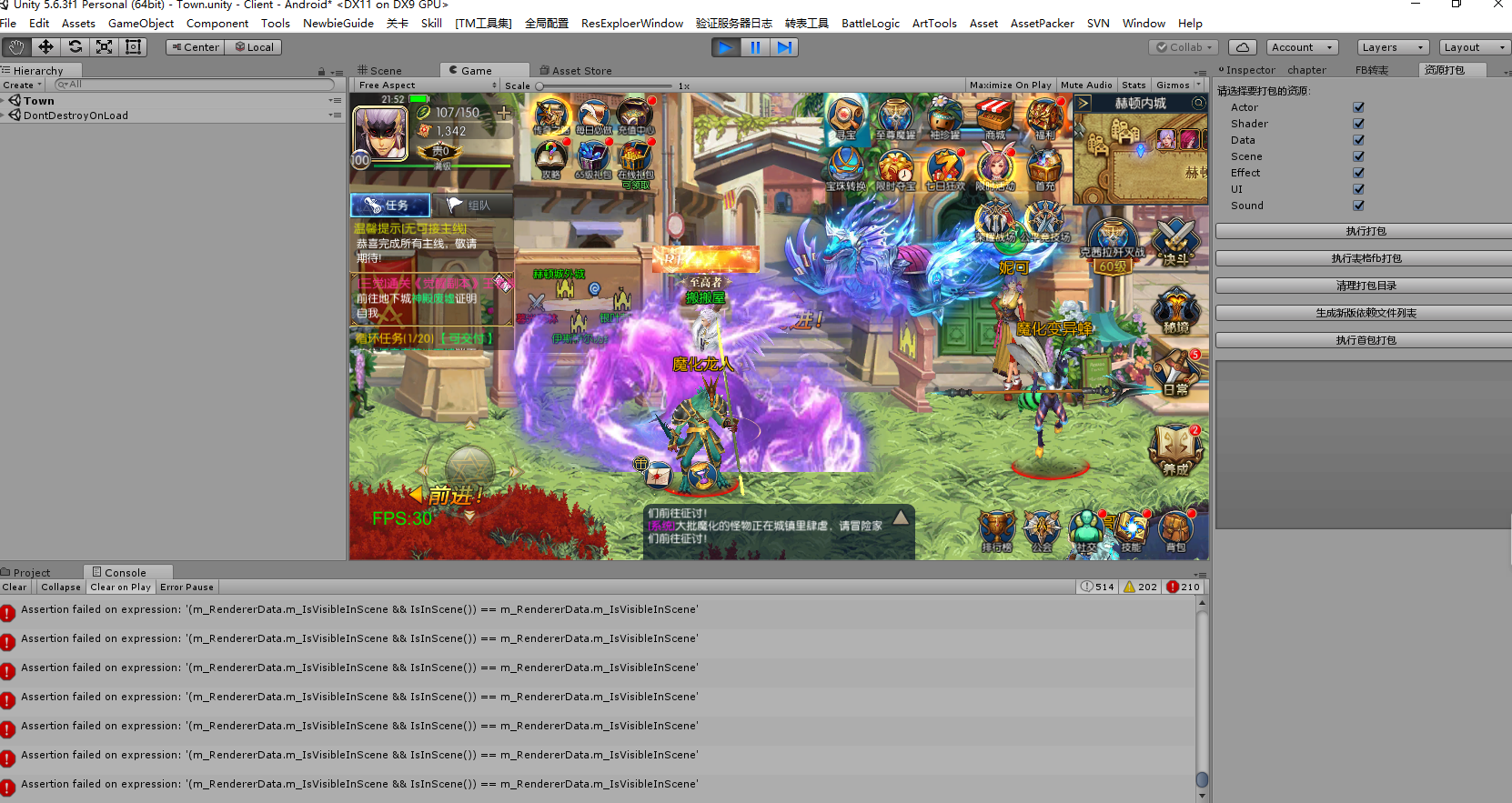
Task: Select the Hand tool in toolbar
Action: tap(16, 47)
